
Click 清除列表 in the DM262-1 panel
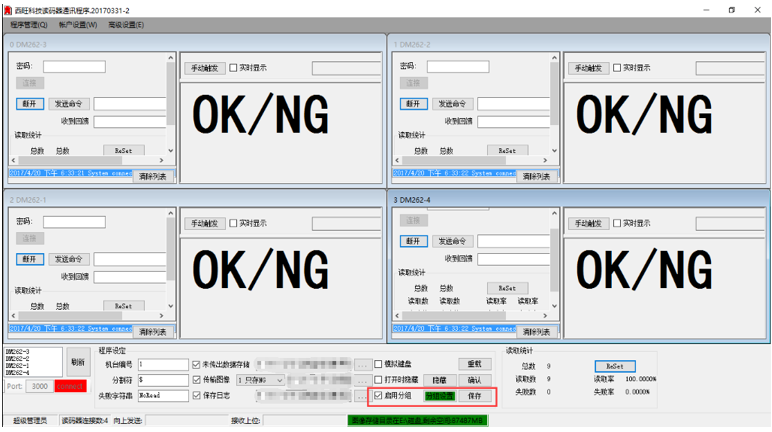[152, 331]
